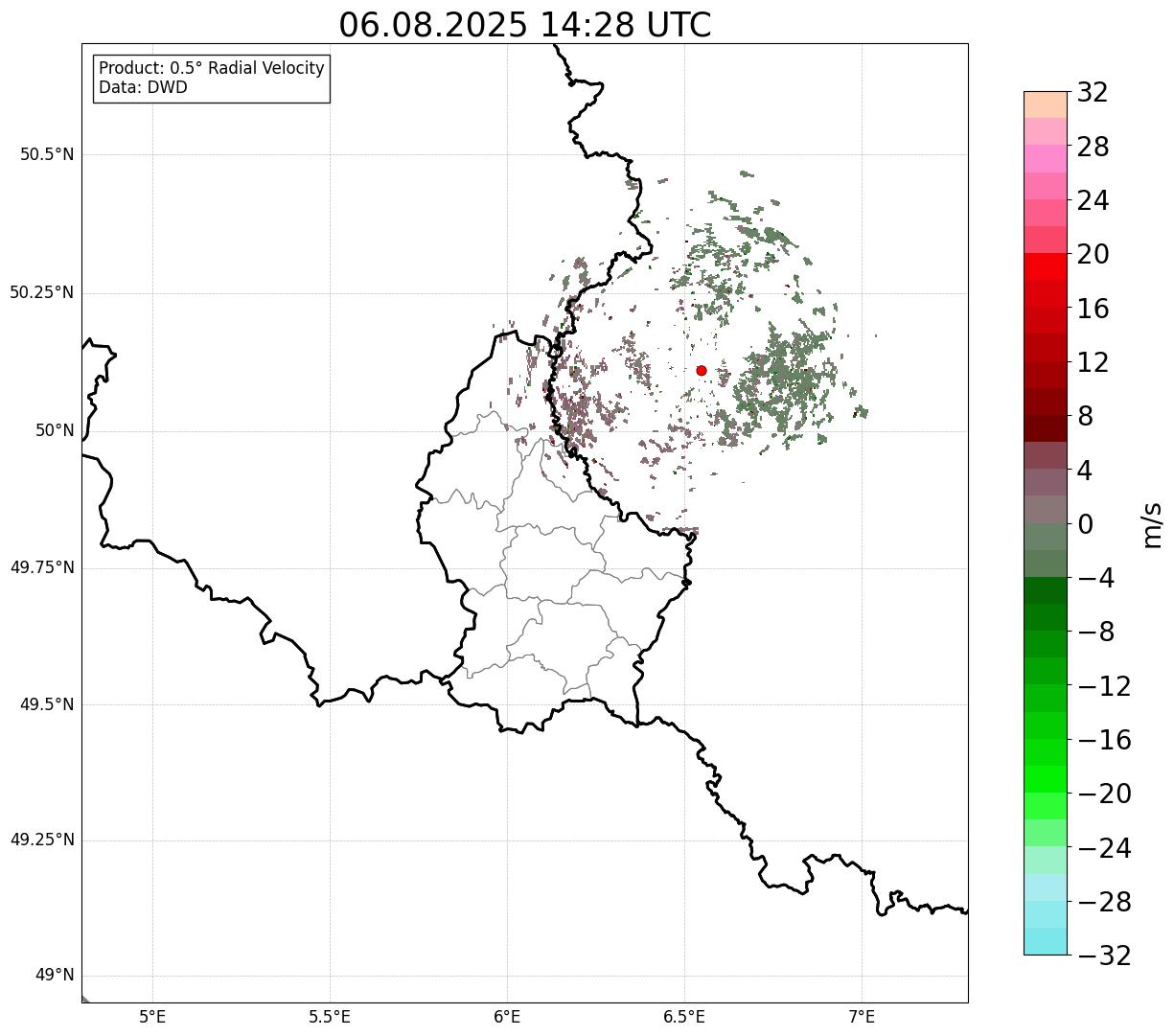Click colorbar tick label −20
1174x1036 pixels.
point(1104,794)
